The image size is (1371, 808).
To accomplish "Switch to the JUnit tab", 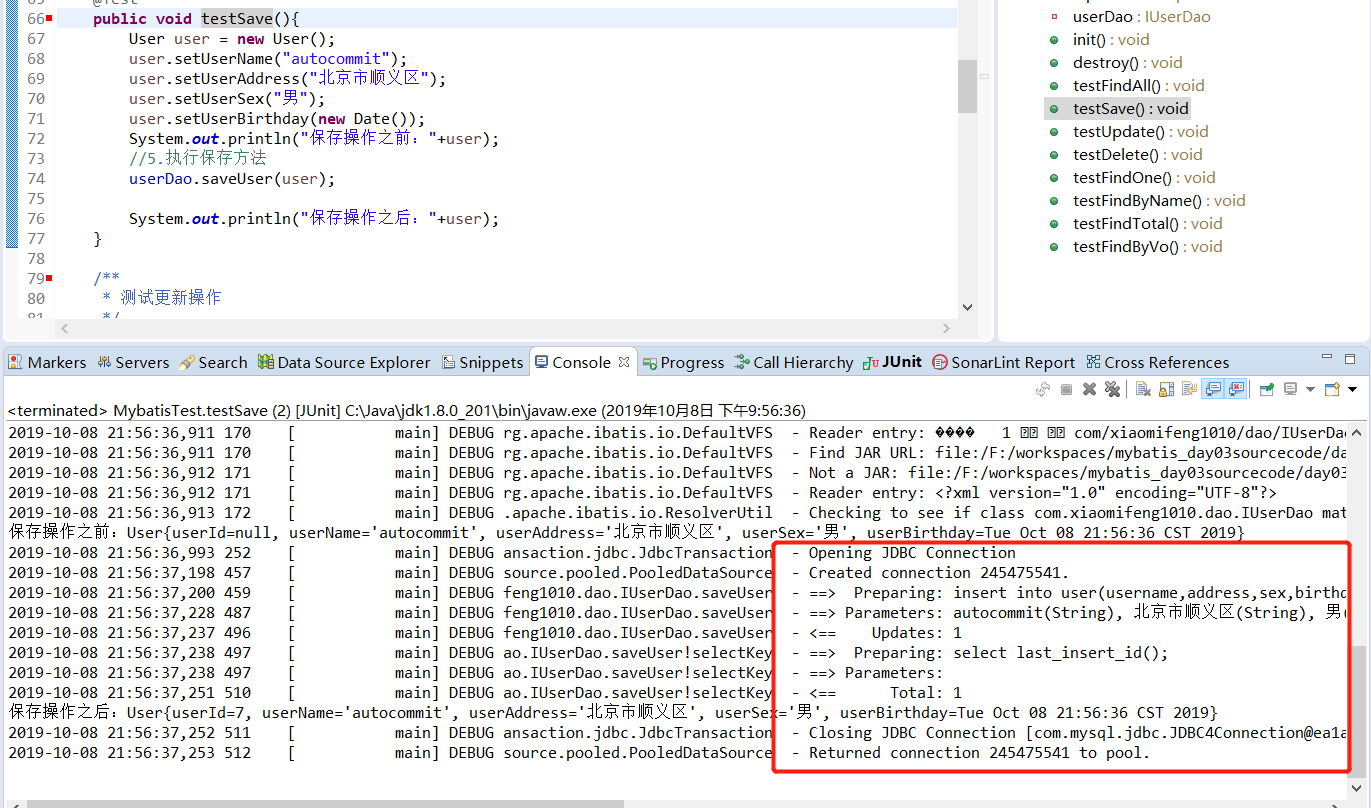I will coord(892,362).
